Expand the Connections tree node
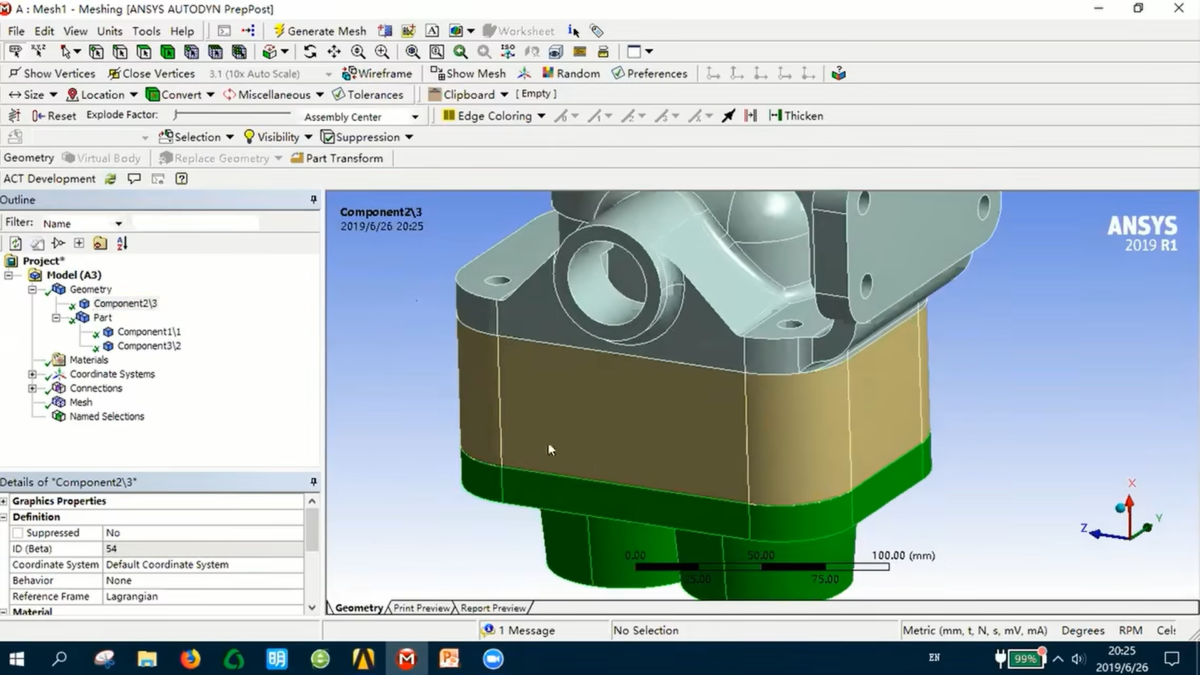1200x675 pixels. [32, 388]
